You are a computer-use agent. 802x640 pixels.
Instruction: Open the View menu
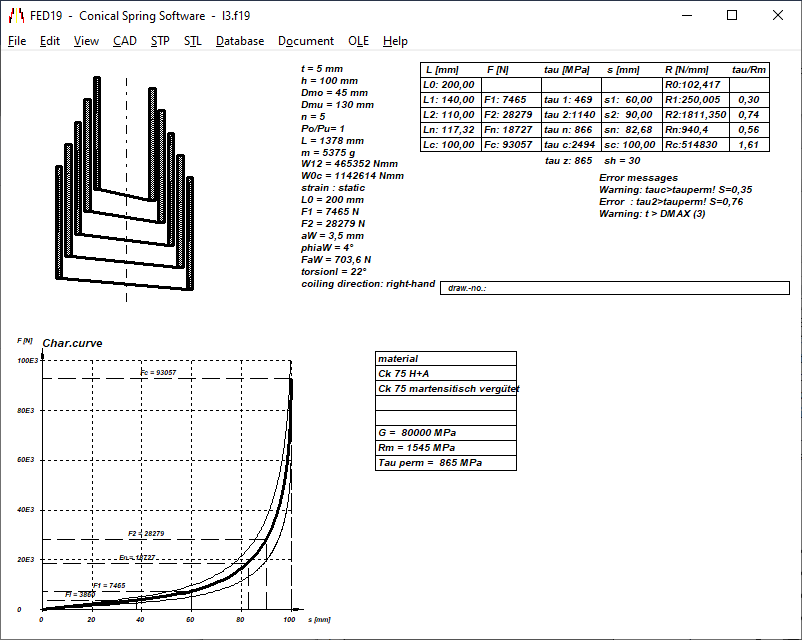(86, 41)
